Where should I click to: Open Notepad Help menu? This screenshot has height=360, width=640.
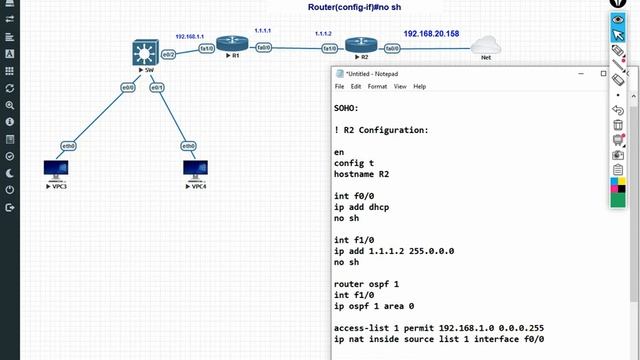tap(420, 87)
